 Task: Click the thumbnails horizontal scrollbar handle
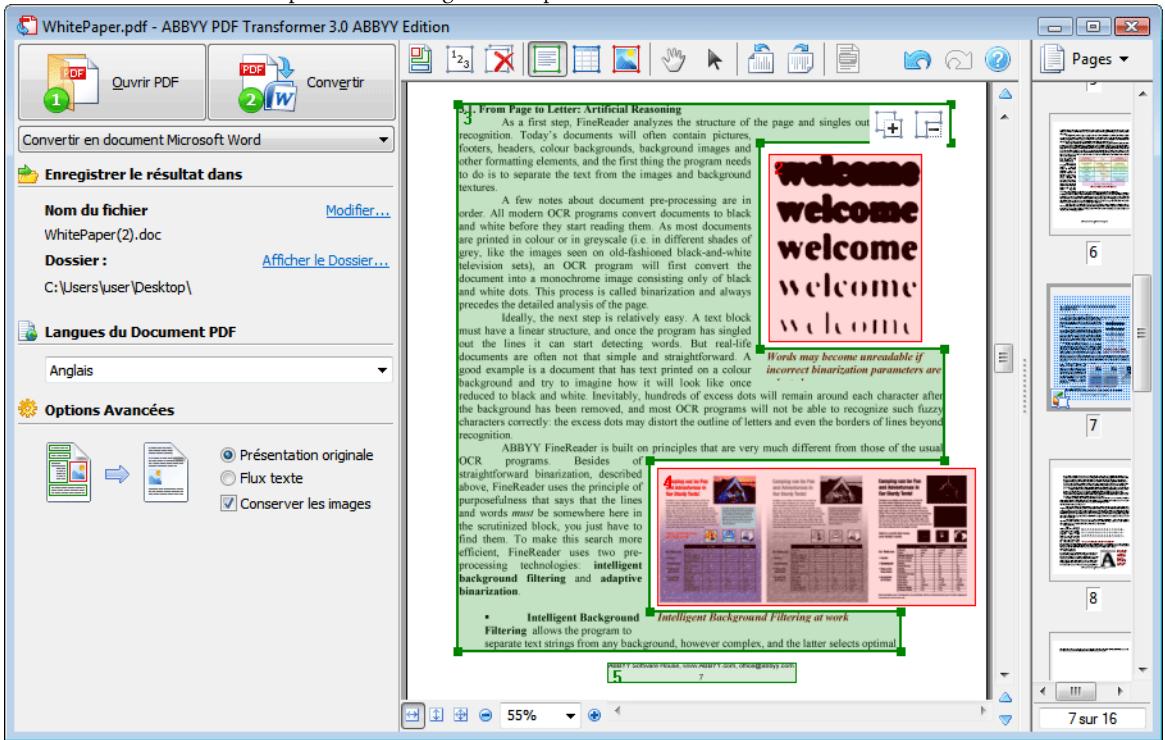click(1076, 691)
